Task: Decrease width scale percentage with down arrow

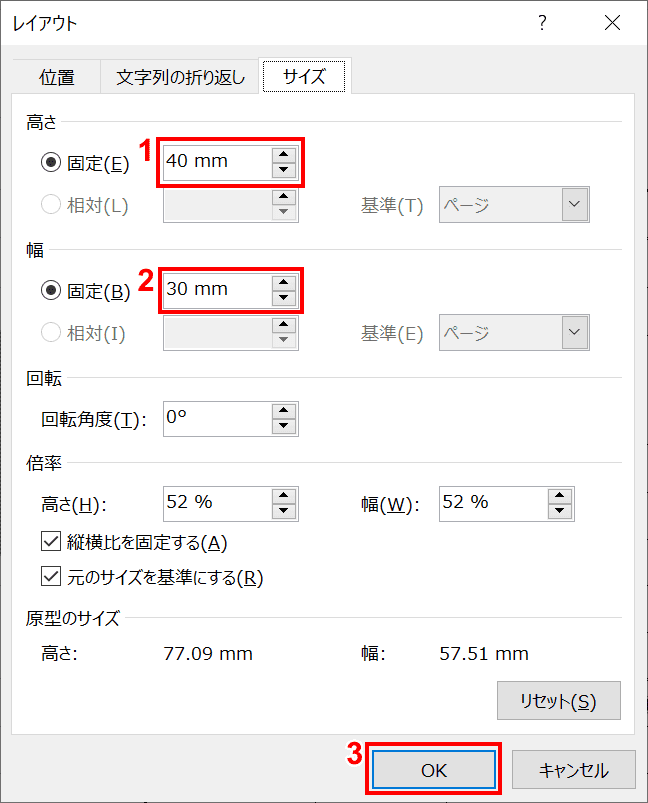Action: (x=560, y=511)
